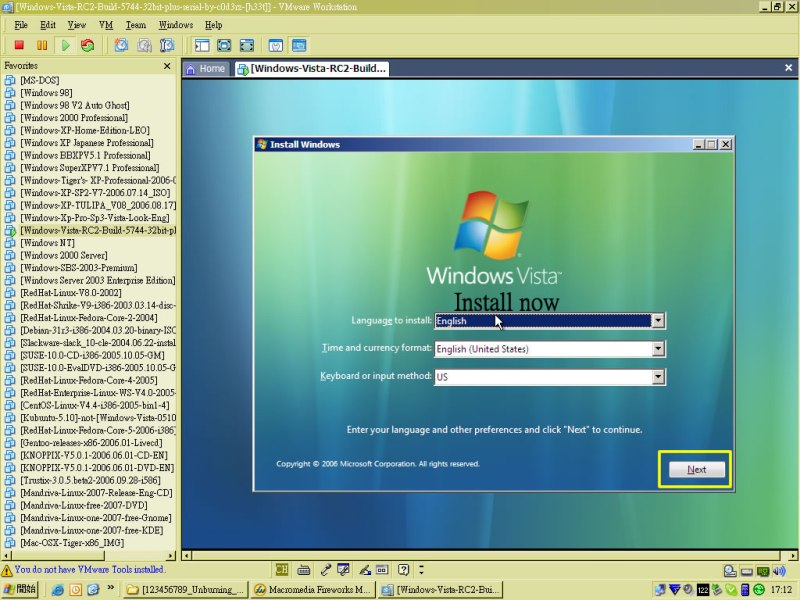Open the Edit menu
The width and height of the screenshot is (800, 600).
click(48, 25)
